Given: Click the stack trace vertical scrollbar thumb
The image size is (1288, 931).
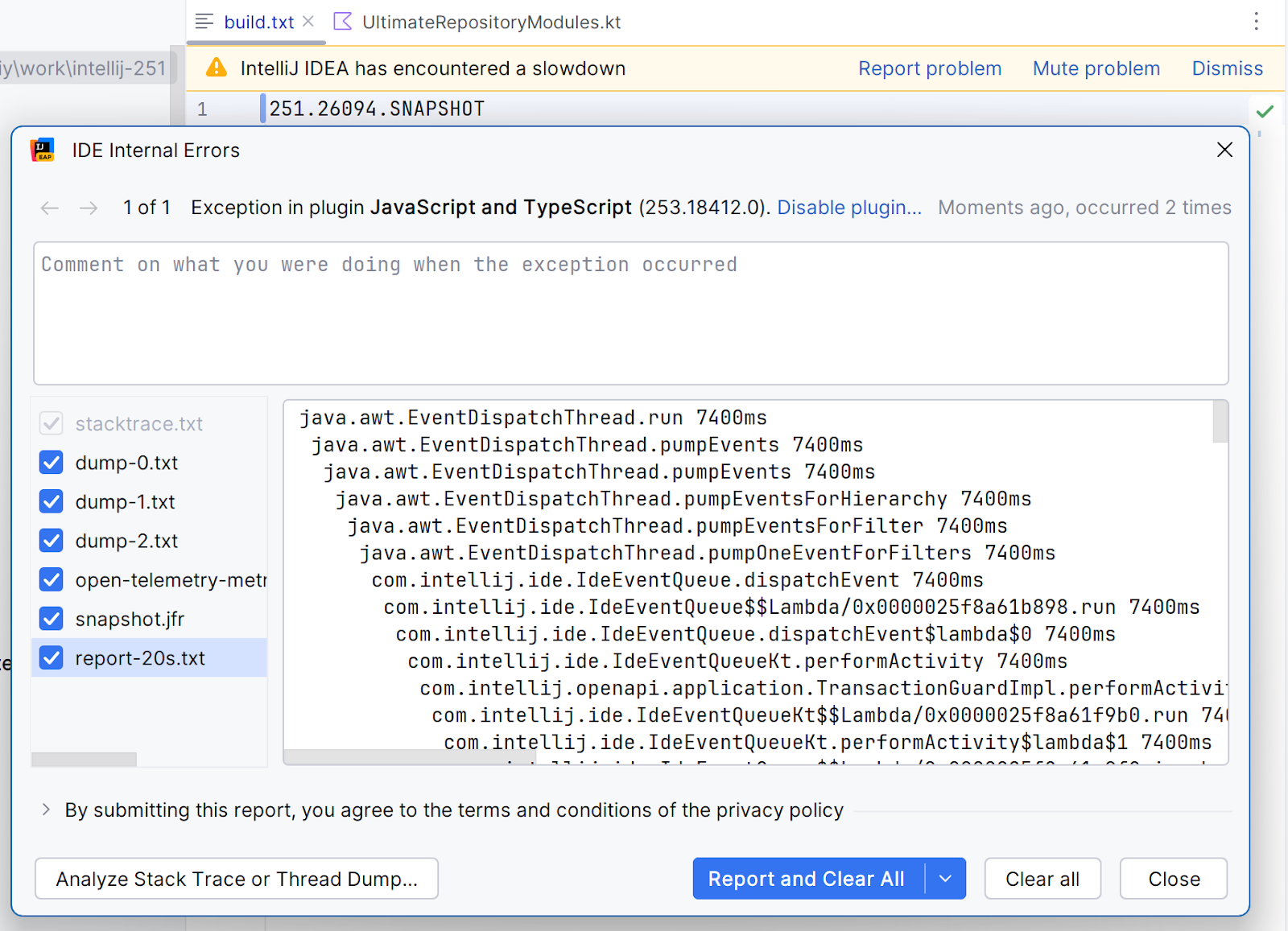Looking at the screenshot, I should click(1220, 422).
